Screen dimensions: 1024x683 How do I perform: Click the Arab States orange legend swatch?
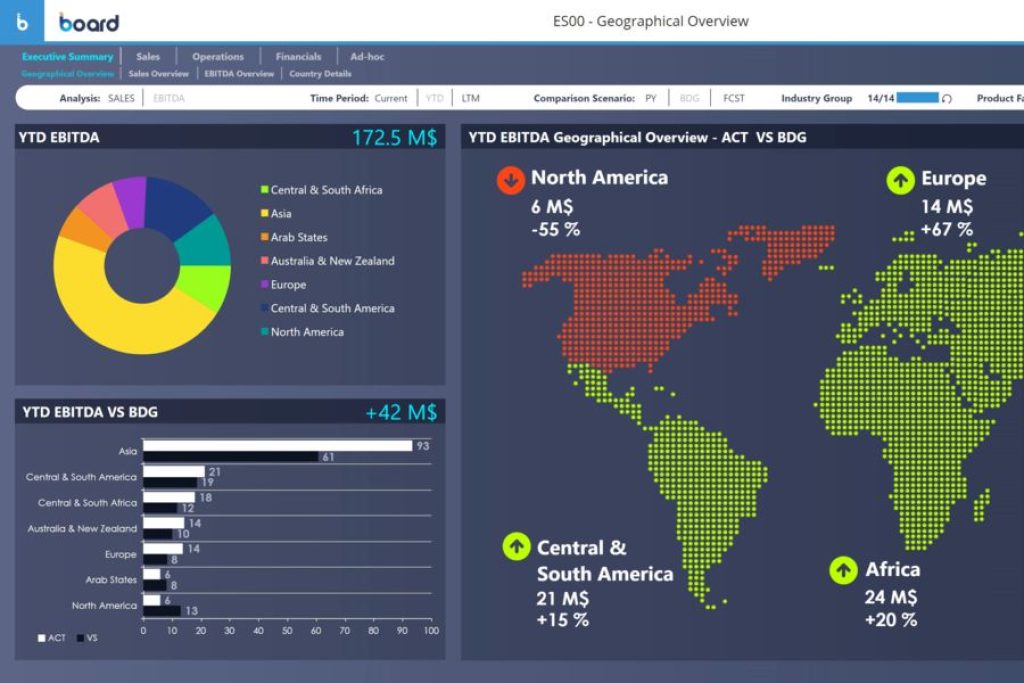point(264,236)
